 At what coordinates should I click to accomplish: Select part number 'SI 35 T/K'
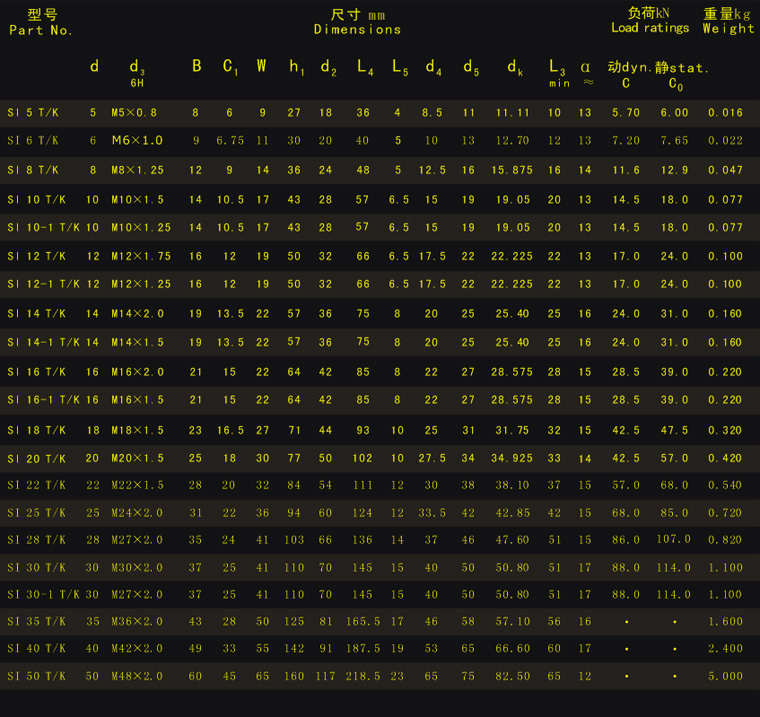pos(36,621)
